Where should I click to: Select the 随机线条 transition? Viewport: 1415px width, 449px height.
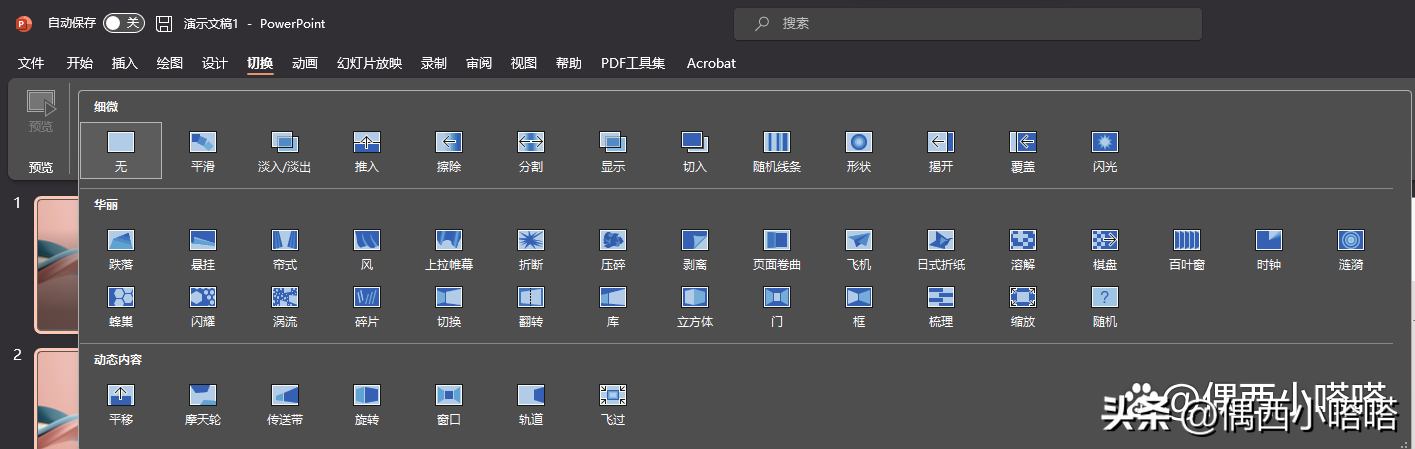pyautogui.click(x=777, y=151)
